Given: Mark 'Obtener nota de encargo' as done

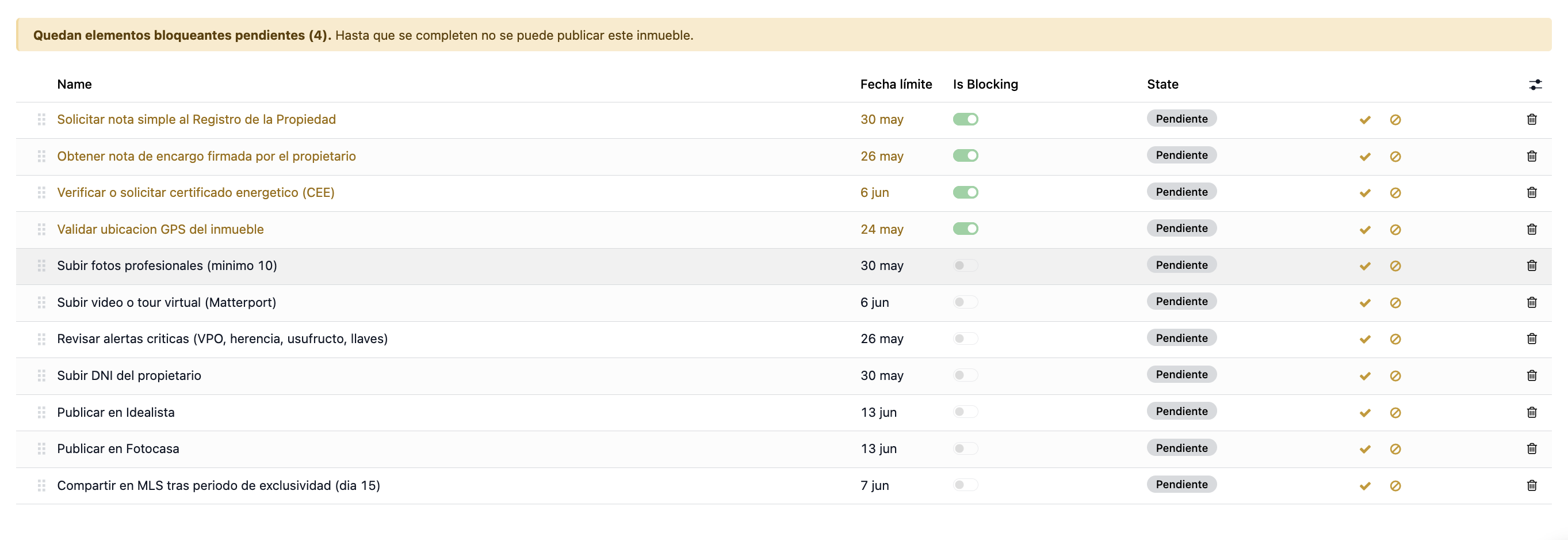Looking at the screenshot, I should coord(1365,157).
